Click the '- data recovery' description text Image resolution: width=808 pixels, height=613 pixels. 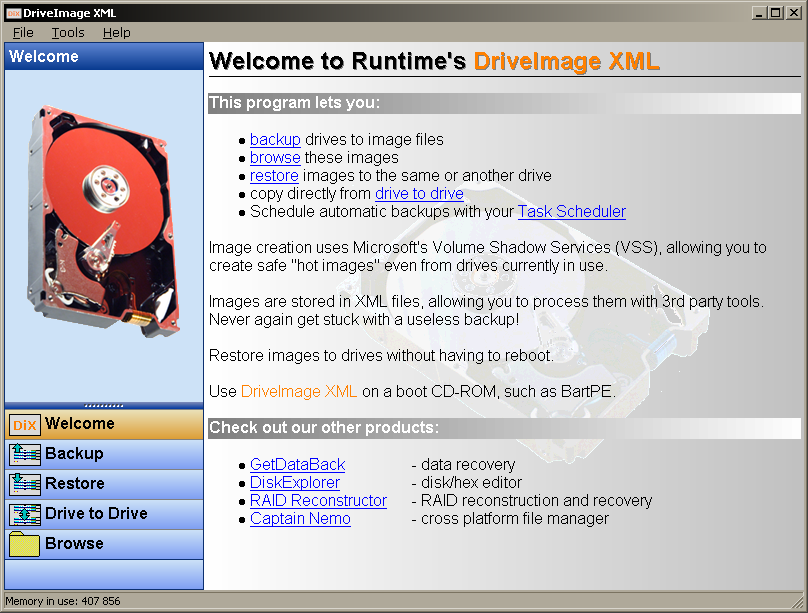pos(463,465)
